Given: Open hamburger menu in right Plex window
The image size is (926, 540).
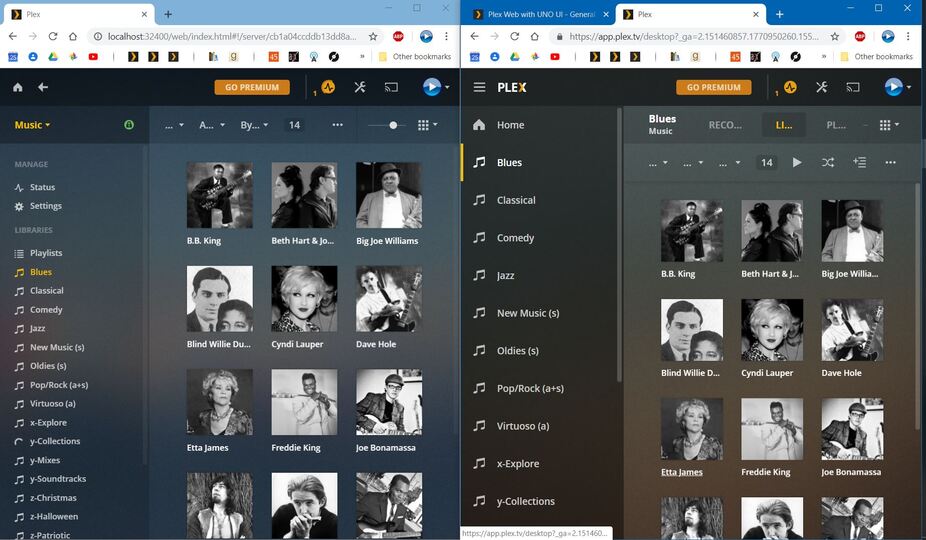Looking at the screenshot, I should tap(480, 87).
